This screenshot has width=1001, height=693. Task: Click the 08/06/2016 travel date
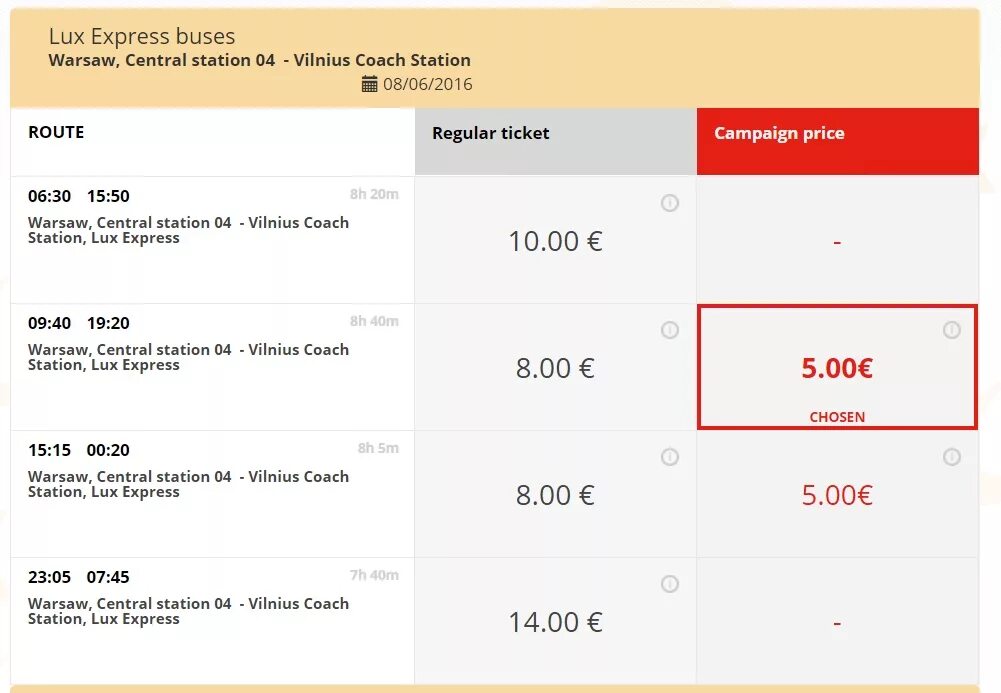point(428,85)
